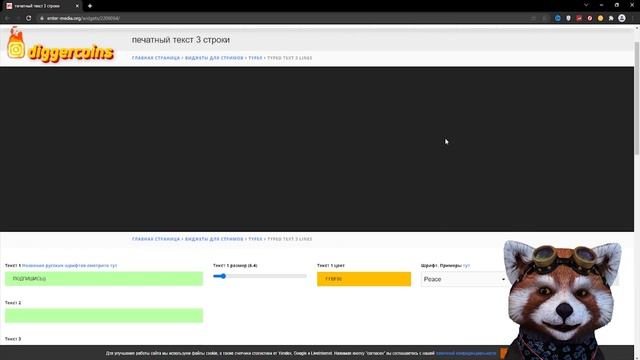Open the yellow round extension icon

600,18
